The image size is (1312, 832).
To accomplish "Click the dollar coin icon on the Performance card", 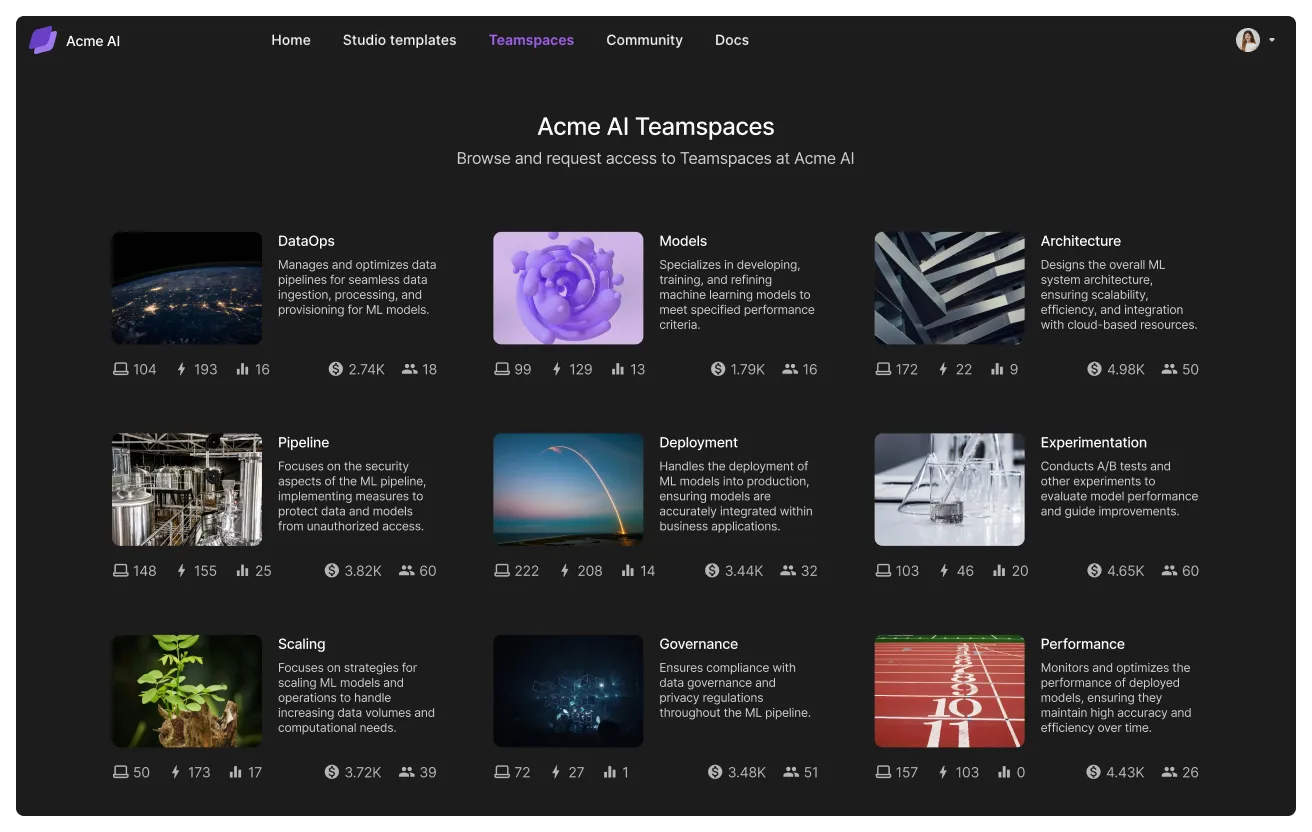I will [x=1094, y=772].
